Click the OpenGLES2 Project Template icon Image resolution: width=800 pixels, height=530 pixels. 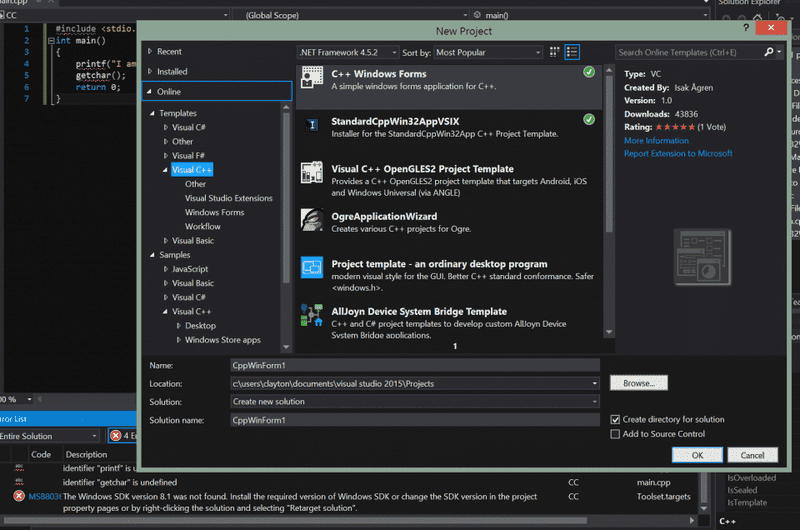click(311, 174)
